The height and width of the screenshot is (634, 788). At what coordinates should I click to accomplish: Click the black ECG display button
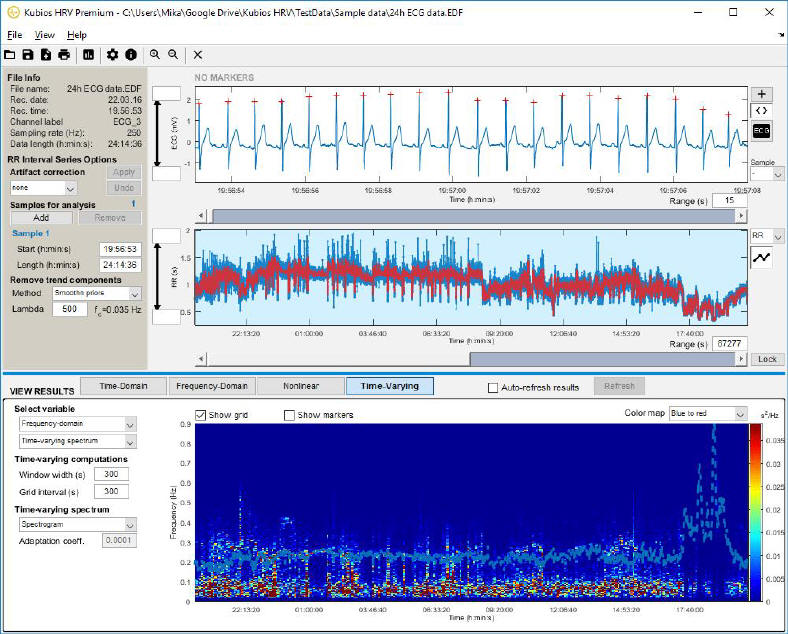(x=761, y=130)
